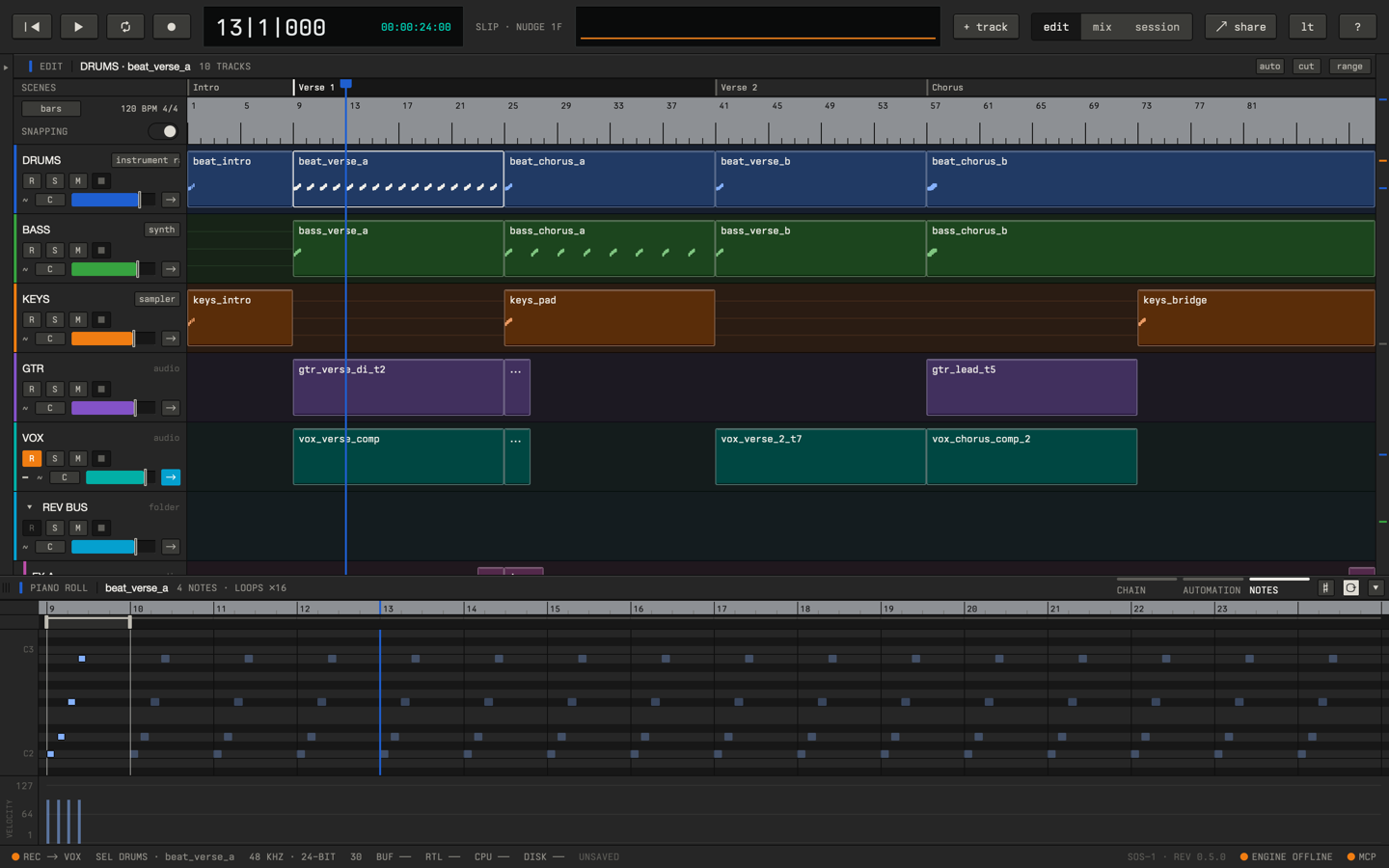Screen dimensions: 1389x868
Task: Select the beat_intro clip
Action: (x=240, y=179)
